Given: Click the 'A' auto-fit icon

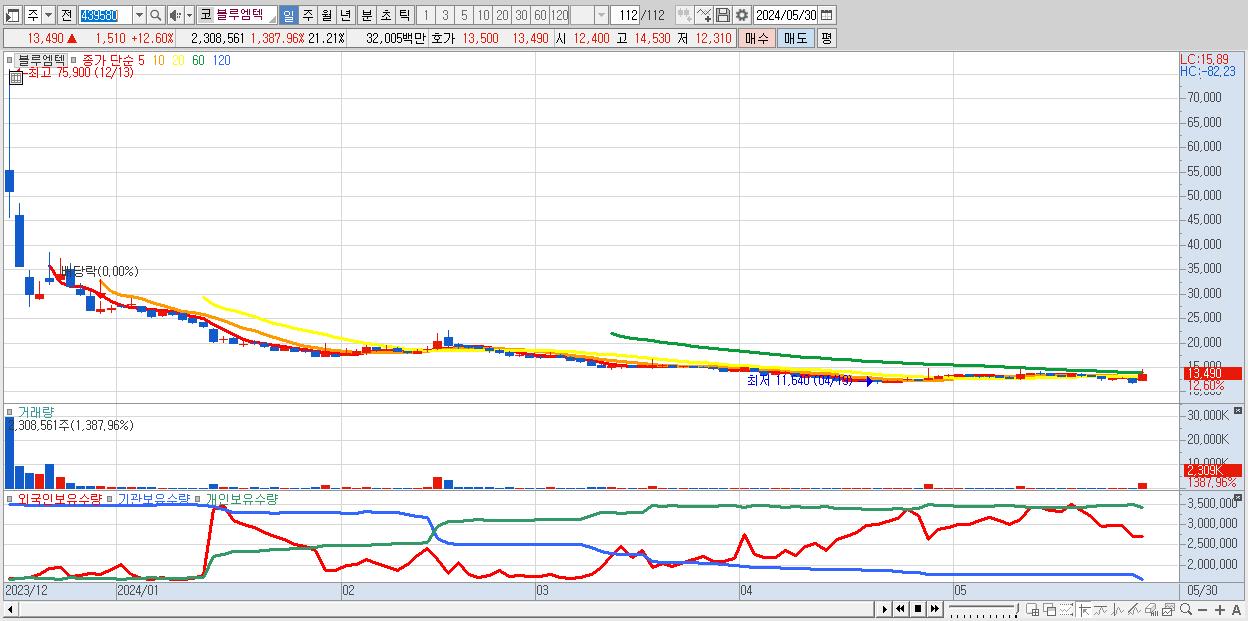Looking at the screenshot, I should [1237, 609].
